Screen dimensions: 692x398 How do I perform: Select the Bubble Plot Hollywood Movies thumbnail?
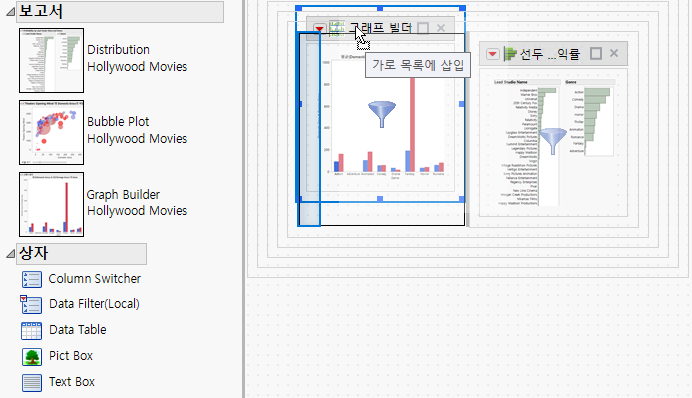[51, 132]
